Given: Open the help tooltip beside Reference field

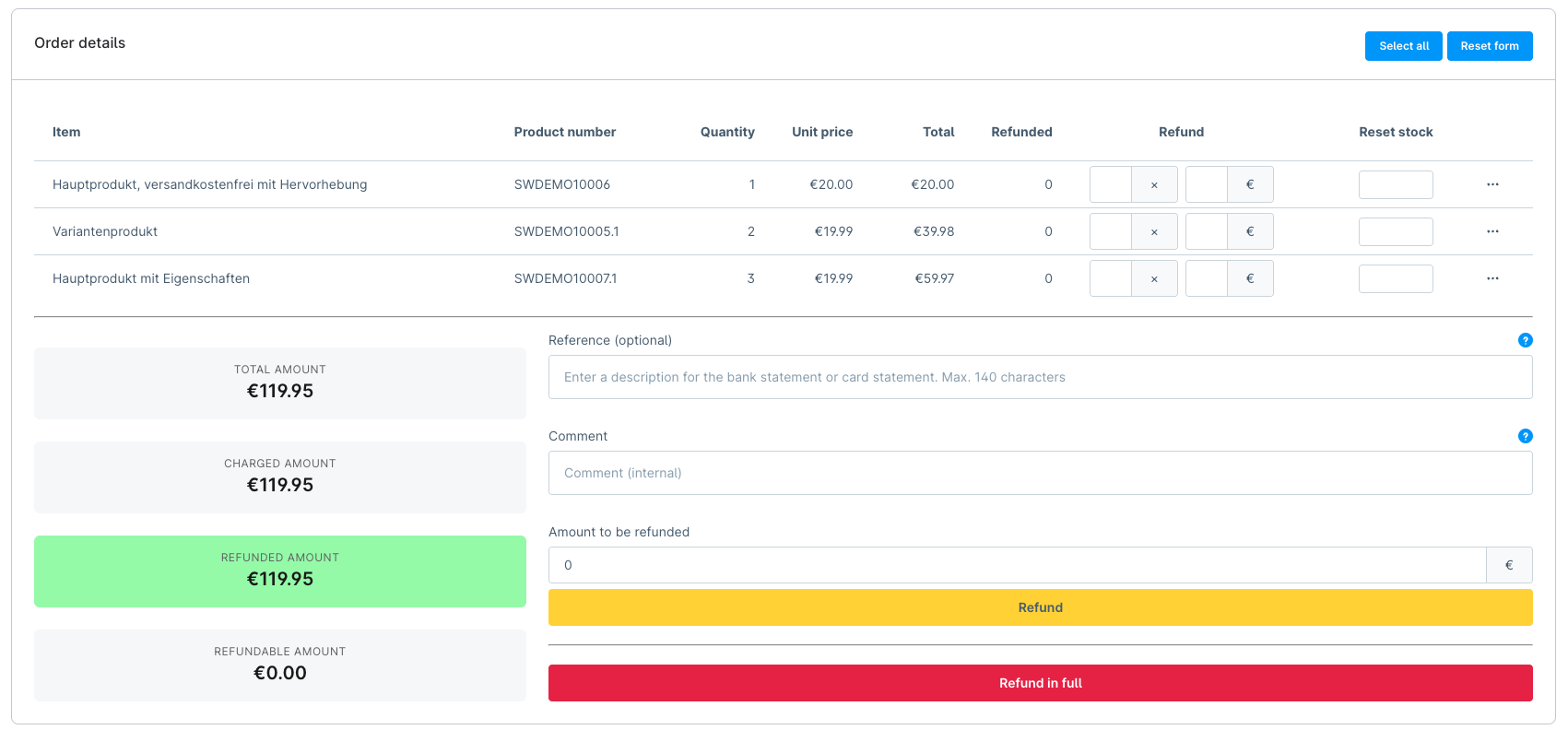Looking at the screenshot, I should pos(1525,340).
